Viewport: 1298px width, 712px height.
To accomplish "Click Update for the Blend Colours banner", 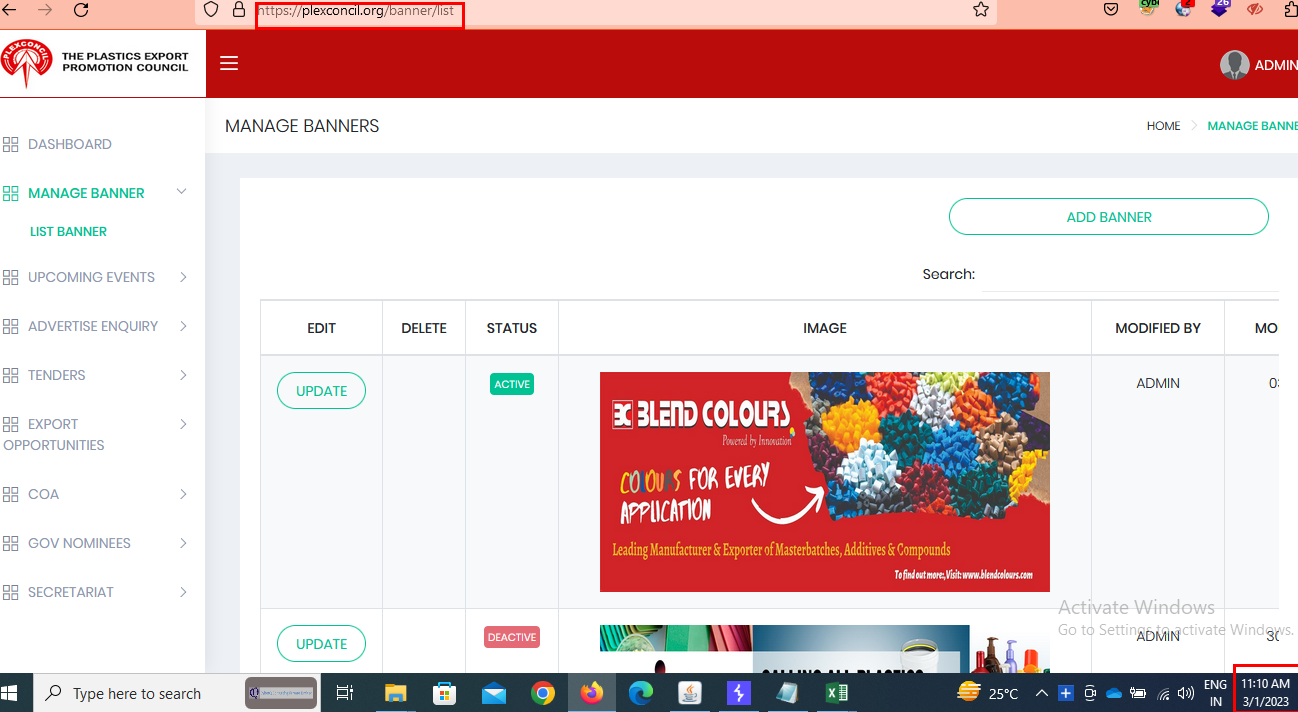I will 321,391.
